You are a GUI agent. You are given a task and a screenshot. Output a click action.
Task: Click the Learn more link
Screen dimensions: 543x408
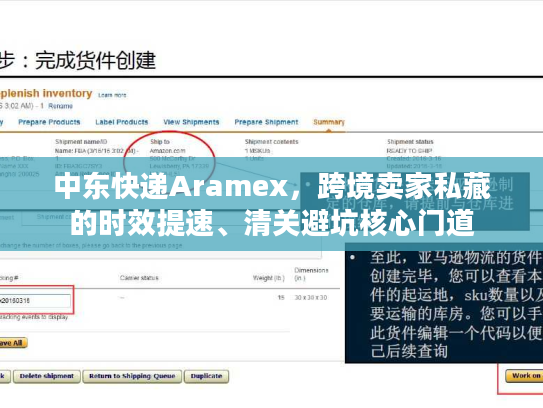pyautogui.click(x=112, y=95)
